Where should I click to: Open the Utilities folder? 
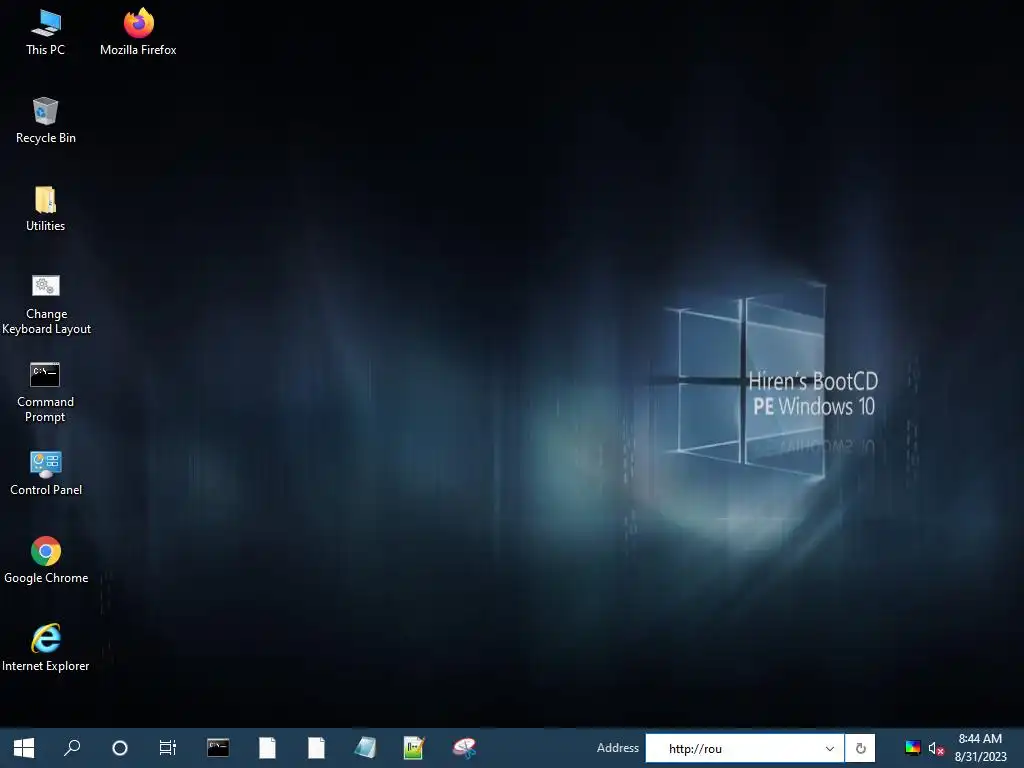(46, 209)
